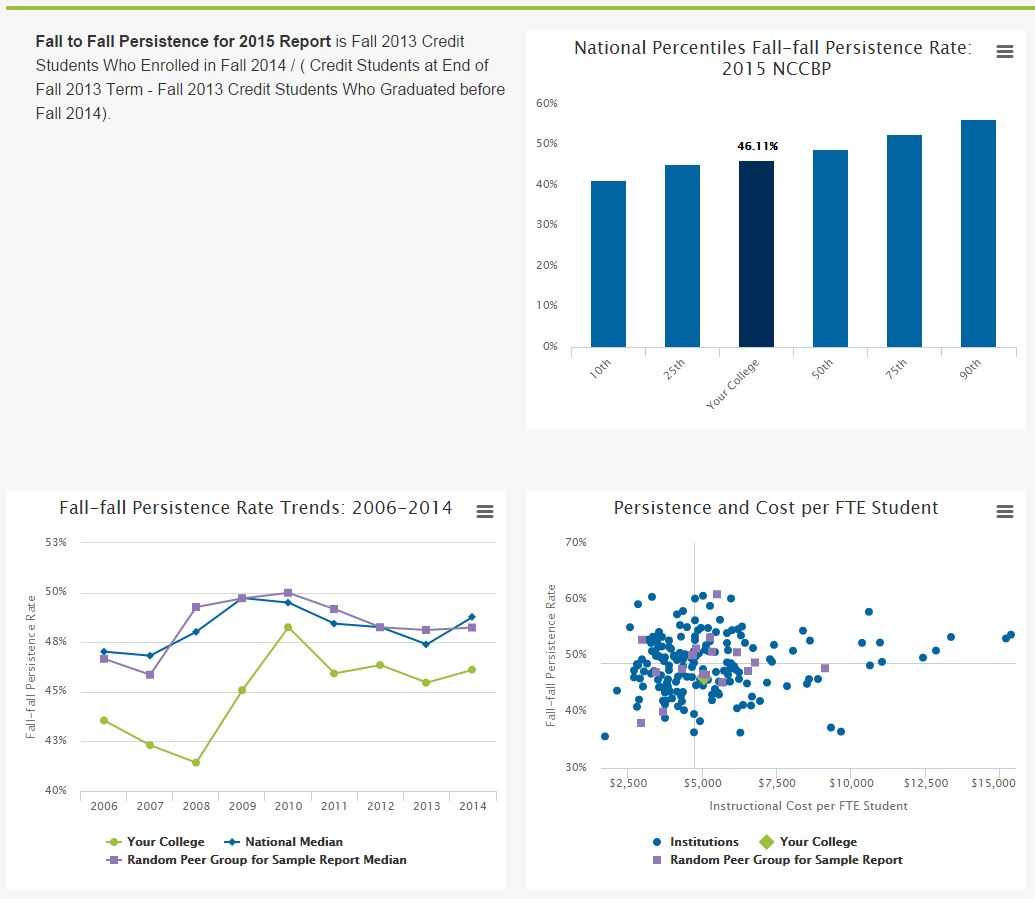The width and height of the screenshot is (1035, 899).
Task: Open the Persistence and Cost chart hamburger menu
Action: pyautogui.click(x=1005, y=512)
